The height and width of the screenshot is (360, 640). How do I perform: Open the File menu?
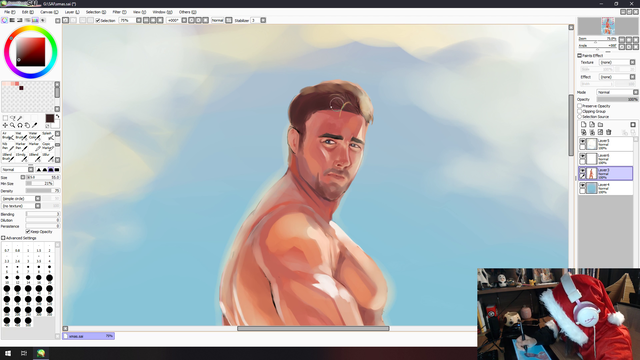click(9, 12)
